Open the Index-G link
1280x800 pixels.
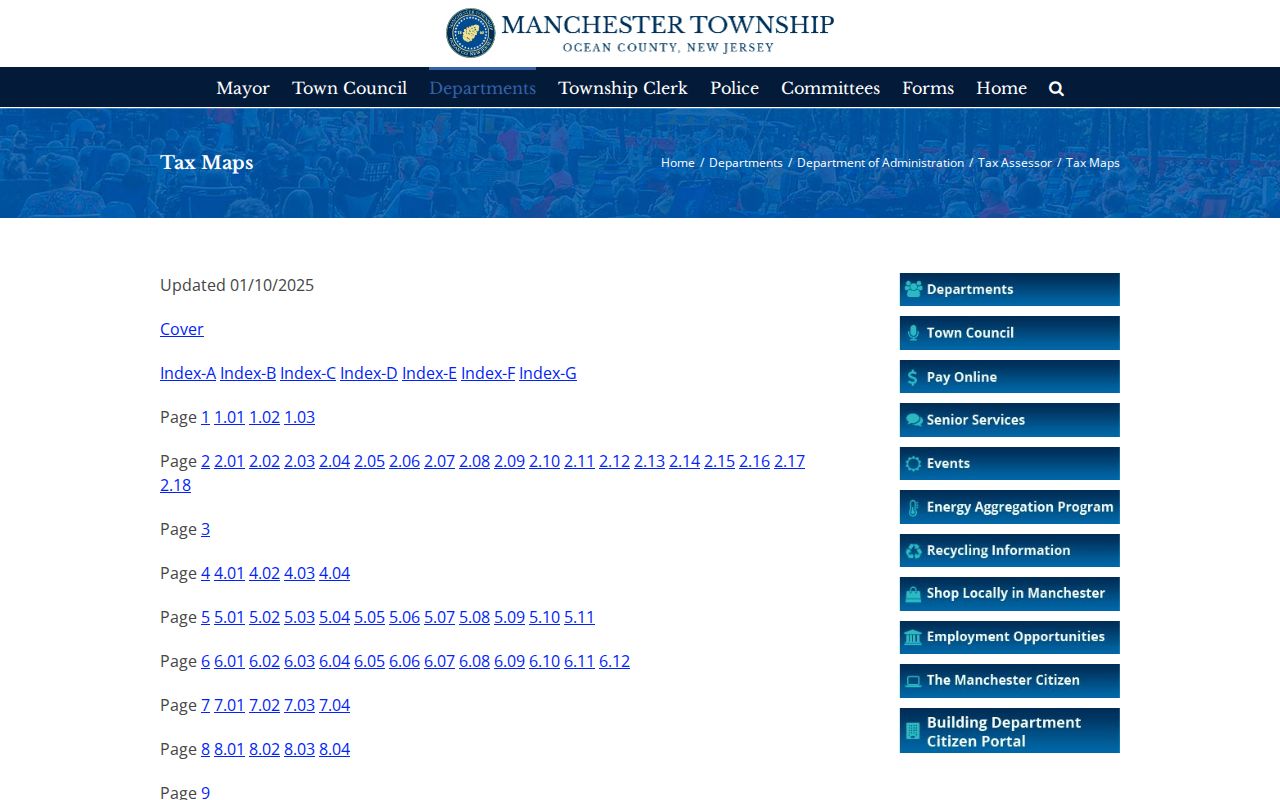[548, 373]
